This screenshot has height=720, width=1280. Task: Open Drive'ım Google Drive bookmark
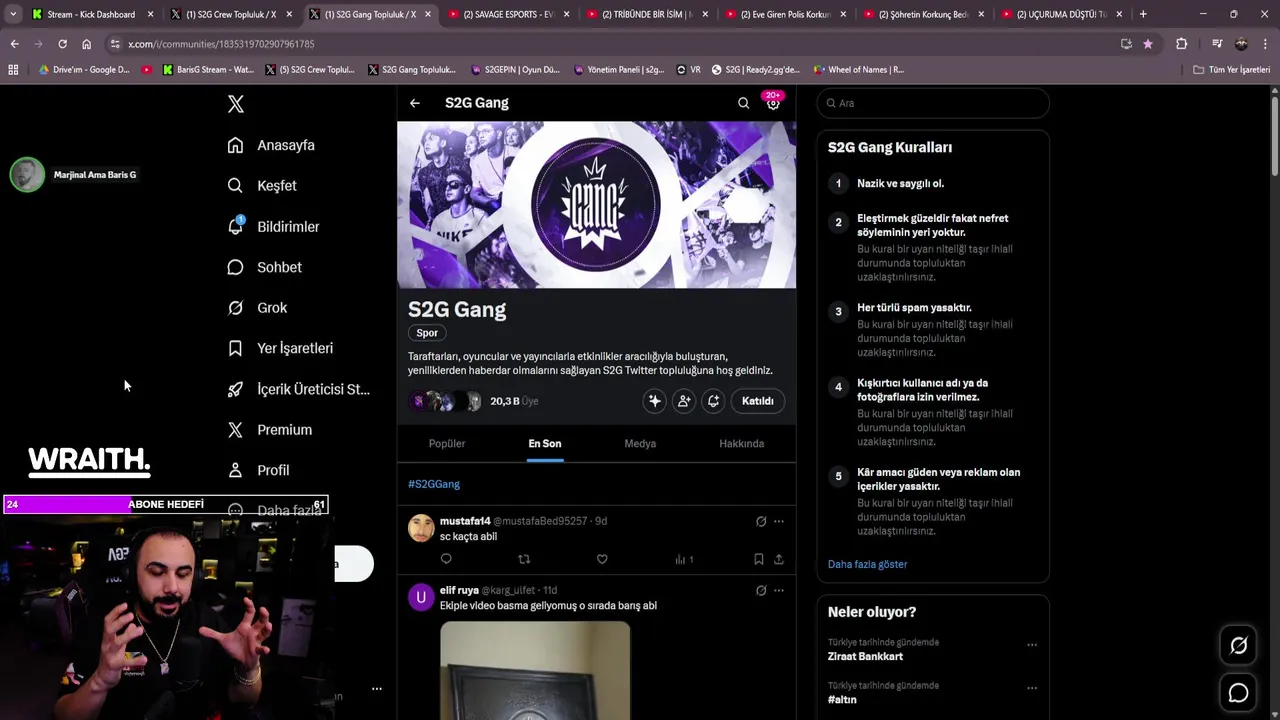click(x=84, y=70)
